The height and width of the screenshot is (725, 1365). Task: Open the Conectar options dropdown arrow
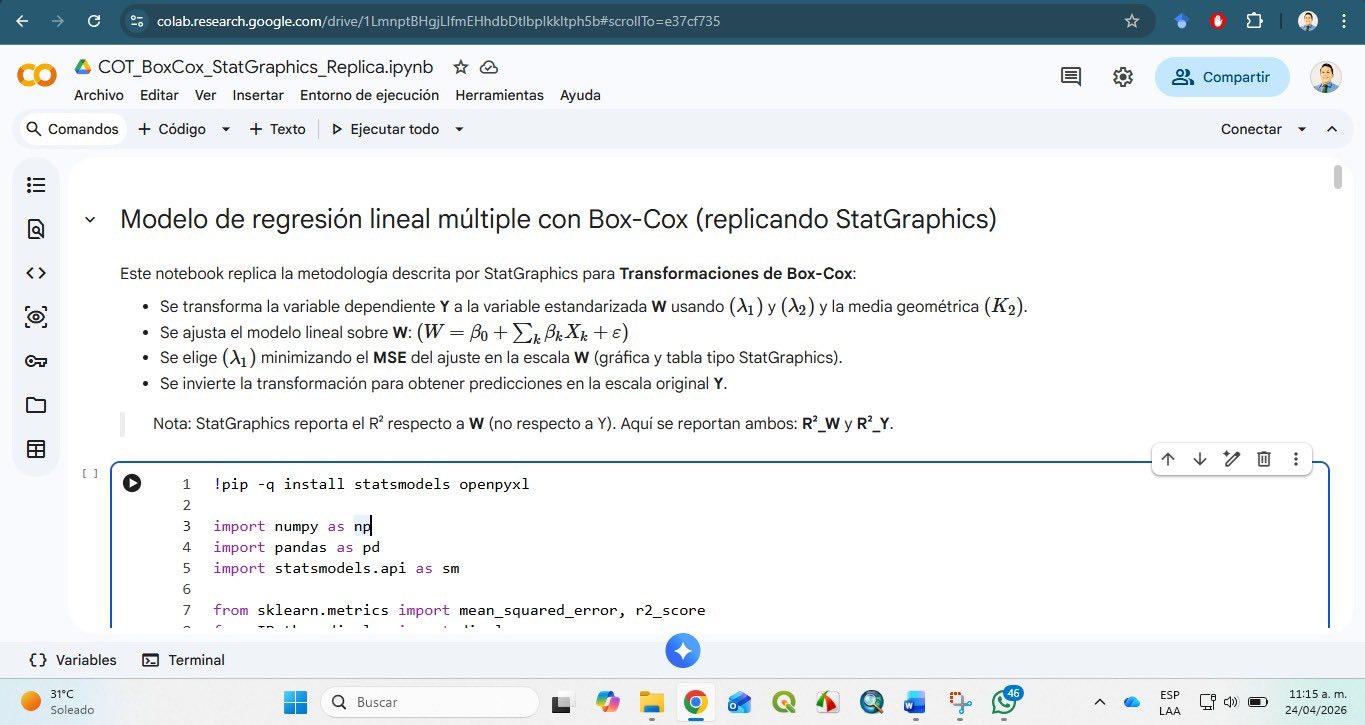pos(1302,129)
